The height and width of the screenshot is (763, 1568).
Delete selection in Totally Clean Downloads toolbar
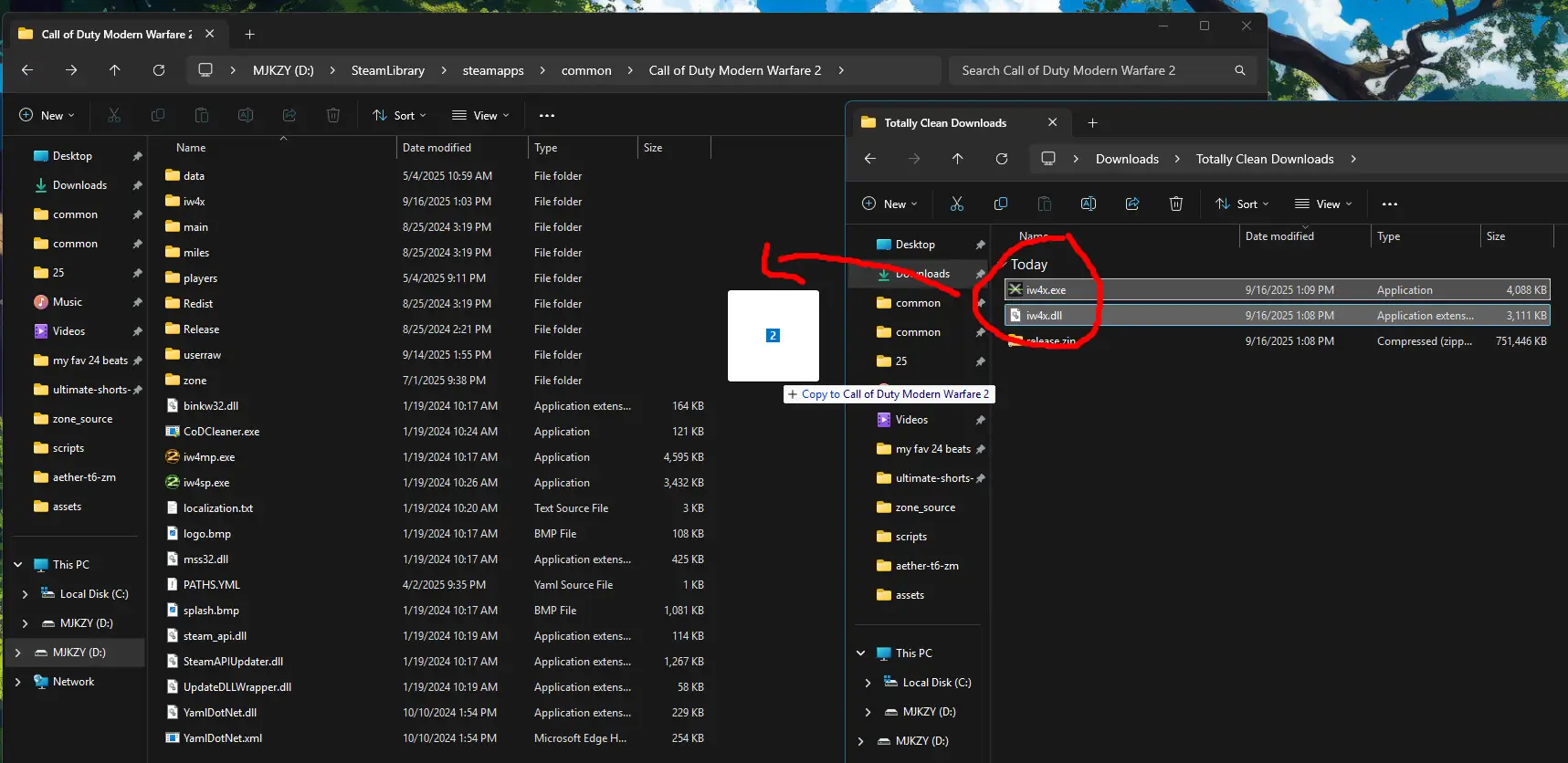tap(1176, 204)
